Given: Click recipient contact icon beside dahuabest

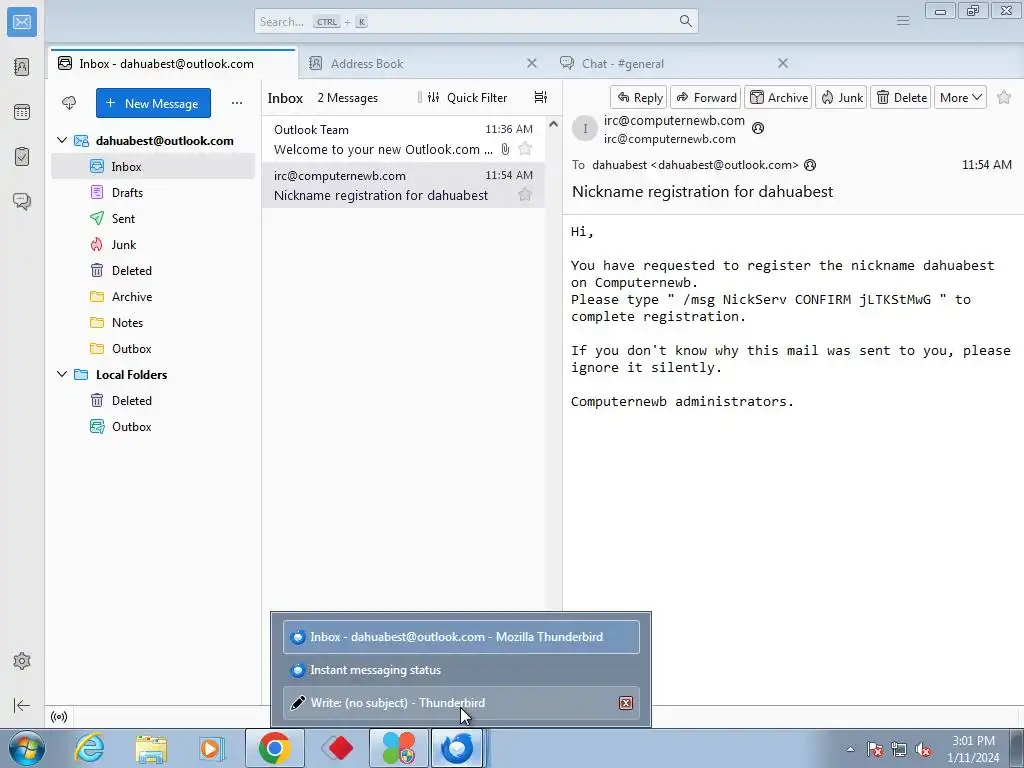Looking at the screenshot, I should tap(810, 165).
